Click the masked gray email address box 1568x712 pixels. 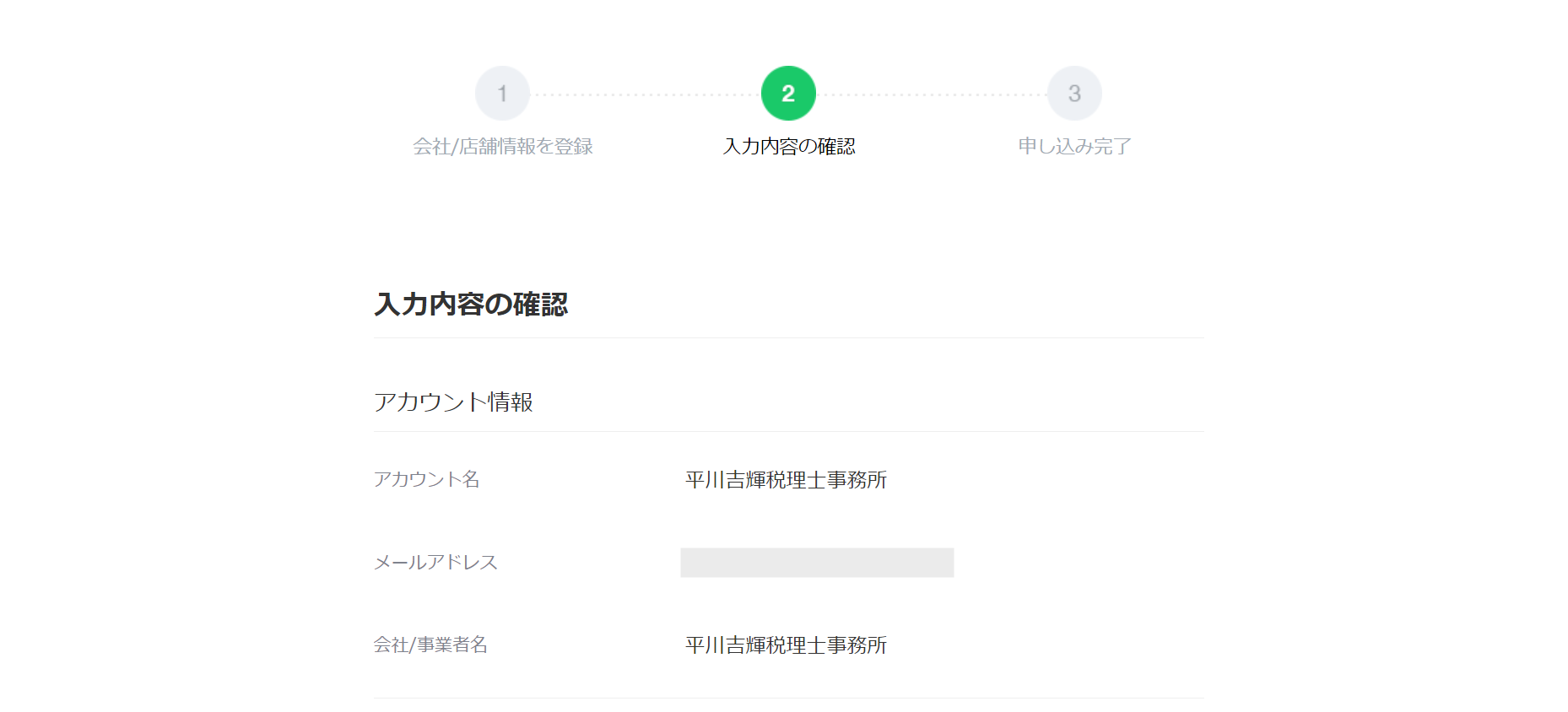point(816,563)
